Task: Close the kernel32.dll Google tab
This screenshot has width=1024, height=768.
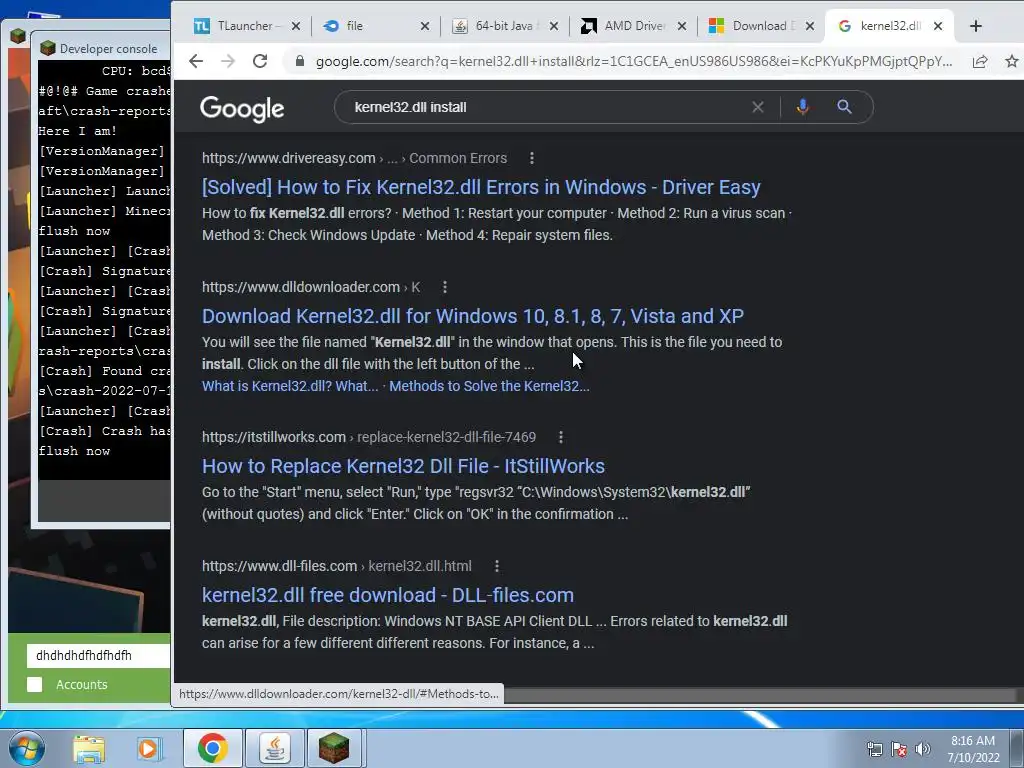Action: pyautogui.click(x=938, y=26)
